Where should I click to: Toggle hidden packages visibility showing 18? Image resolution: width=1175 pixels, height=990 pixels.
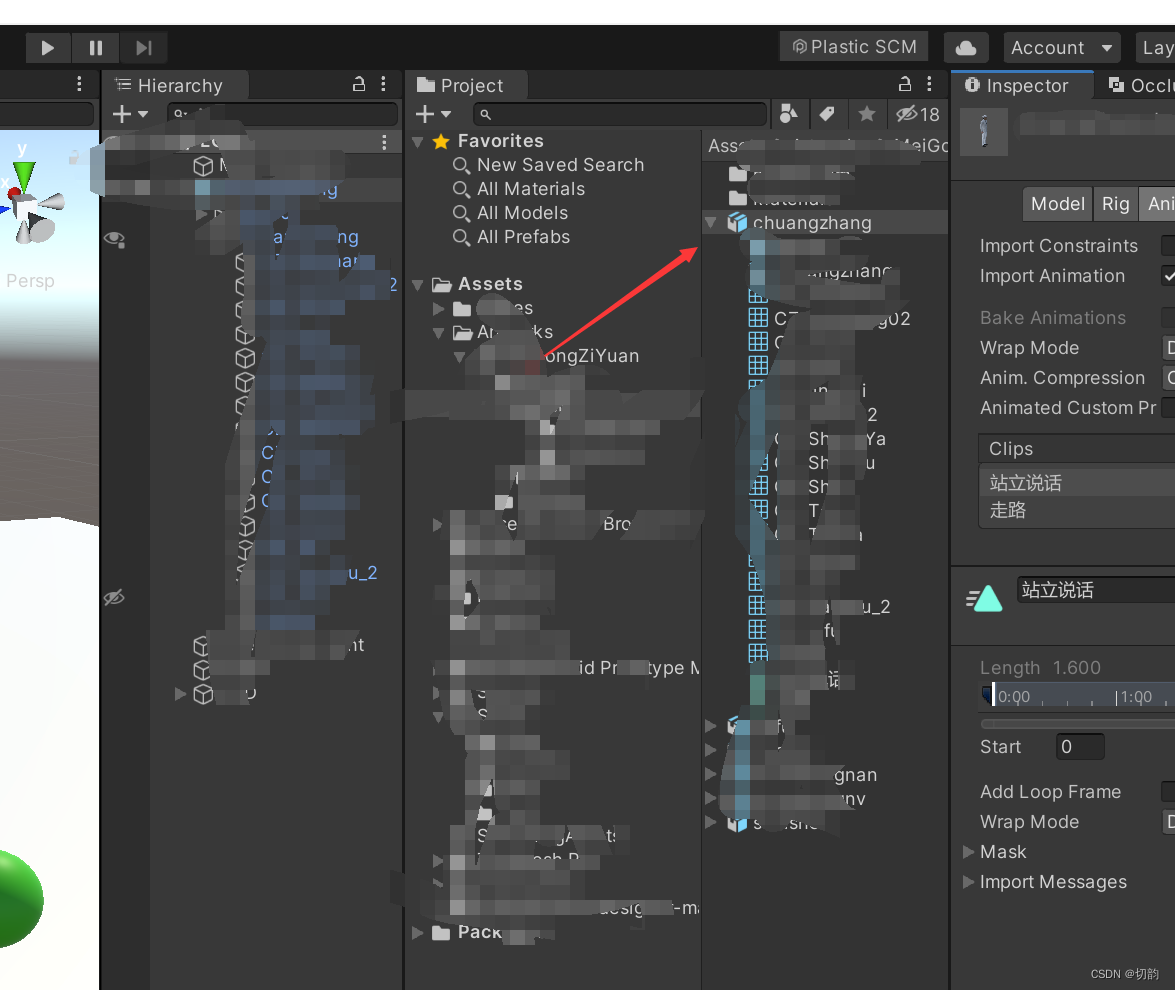[918, 114]
